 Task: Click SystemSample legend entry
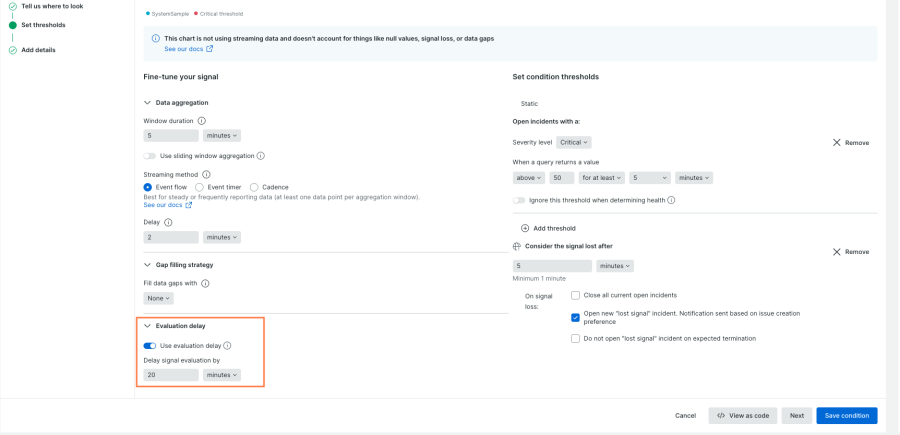pyautogui.click(x=170, y=13)
